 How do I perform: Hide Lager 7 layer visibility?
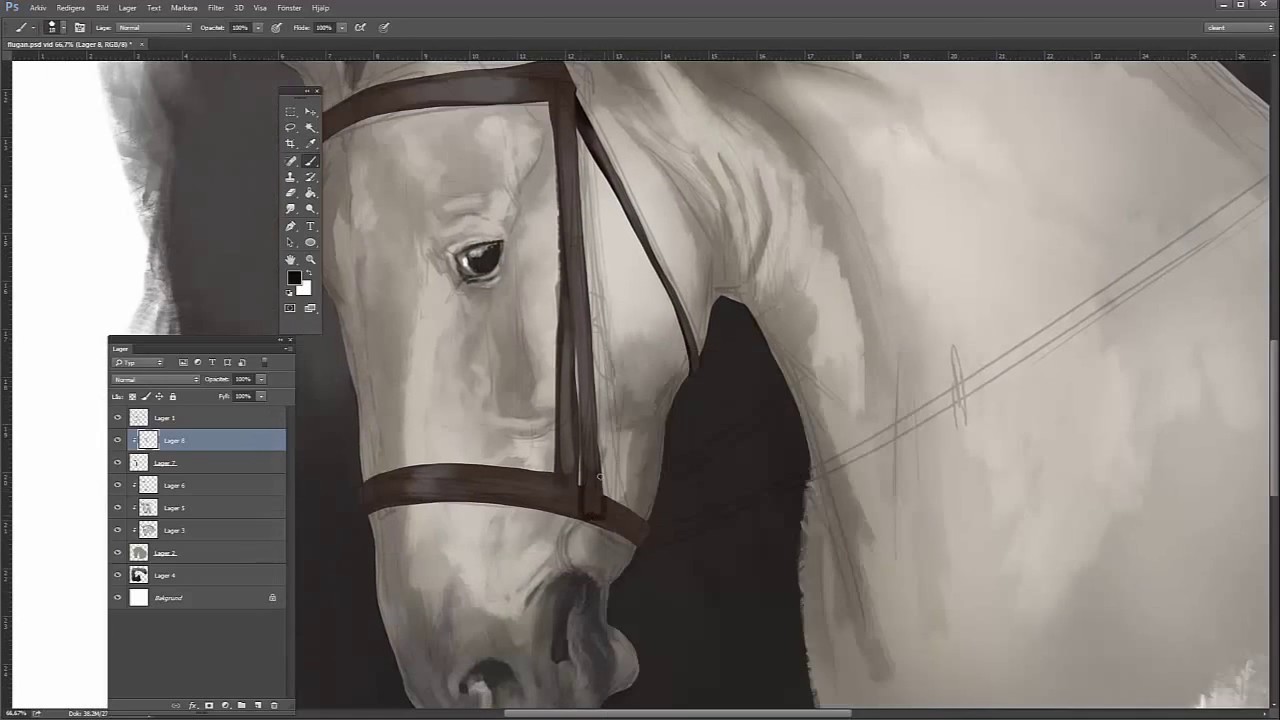tap(118, 463)
